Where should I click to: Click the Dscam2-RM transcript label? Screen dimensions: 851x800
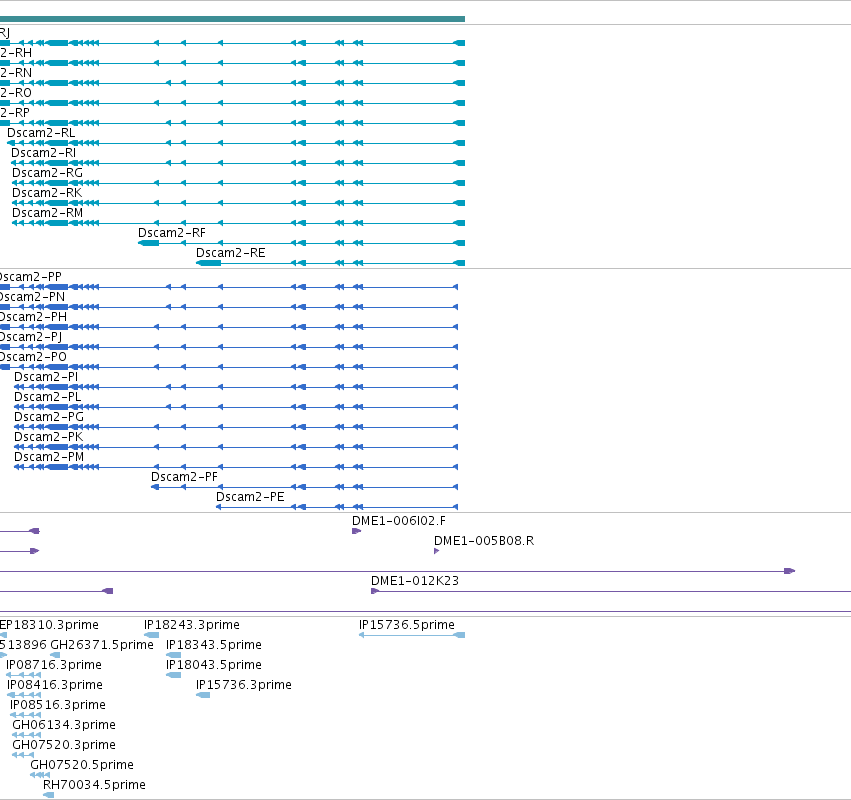coord(47,213)
